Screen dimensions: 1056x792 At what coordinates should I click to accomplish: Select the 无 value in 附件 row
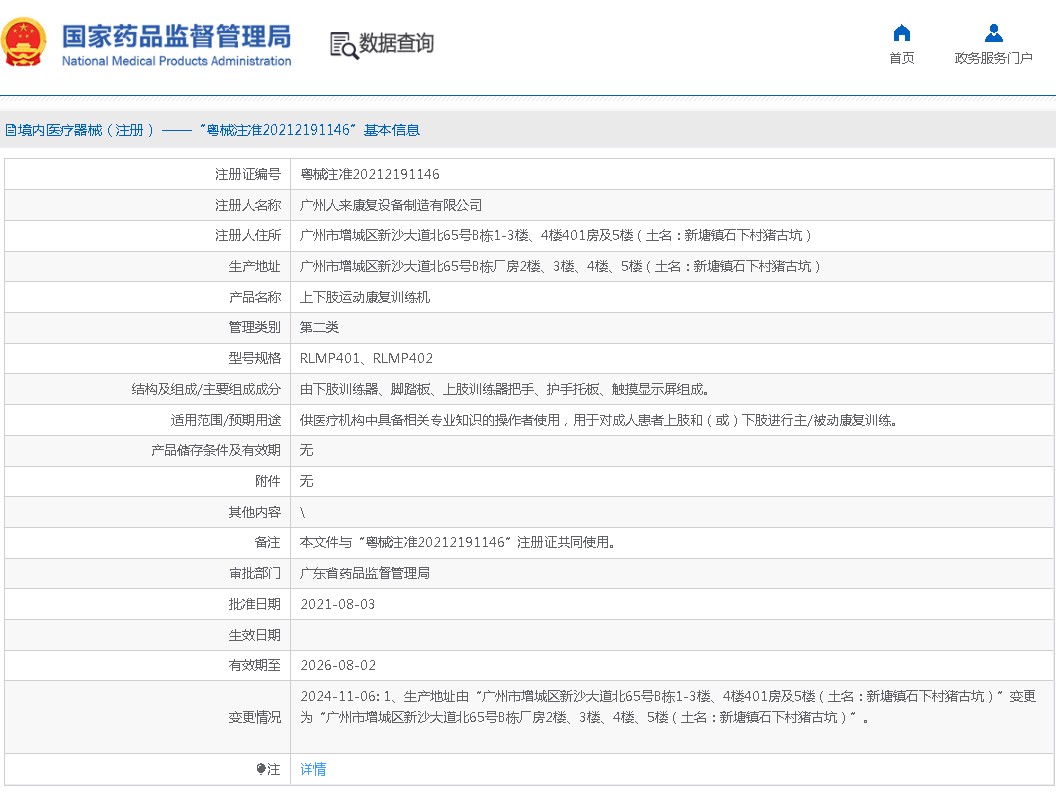(306, 482)
